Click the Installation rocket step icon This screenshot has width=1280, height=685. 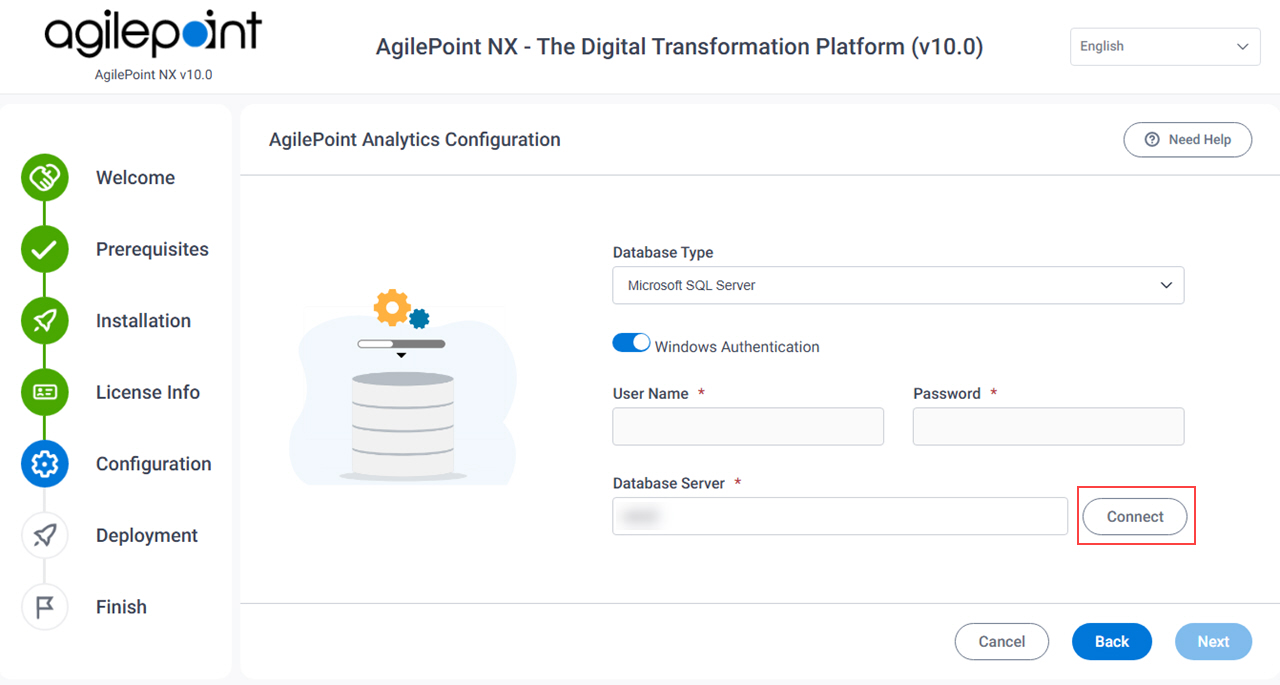pyautogui.click(x=45, y=321)
